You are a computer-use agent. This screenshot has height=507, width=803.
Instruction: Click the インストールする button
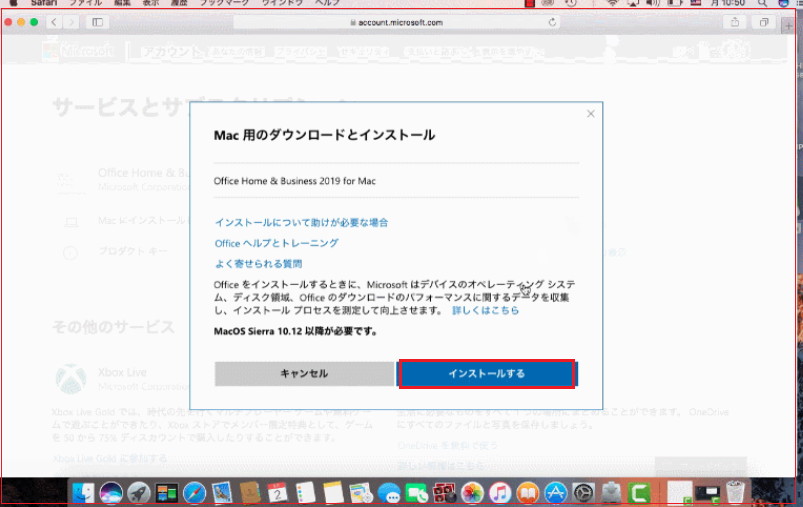click(x=487, y=374)
